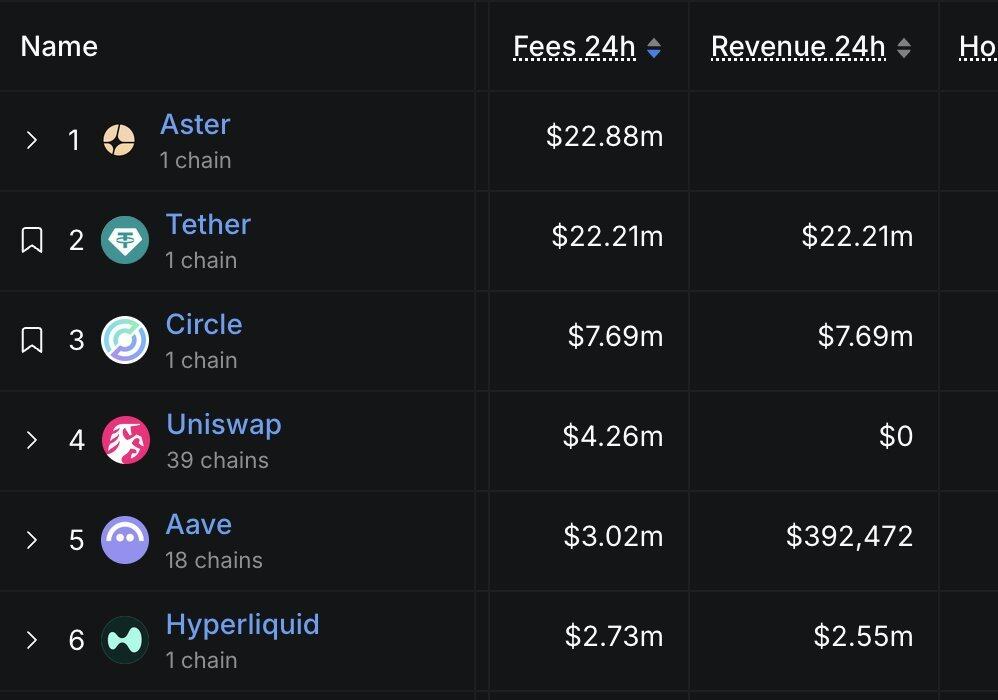998x700 pixels.
Task: Click the Name column header
Action: click(x=59, y=46)
